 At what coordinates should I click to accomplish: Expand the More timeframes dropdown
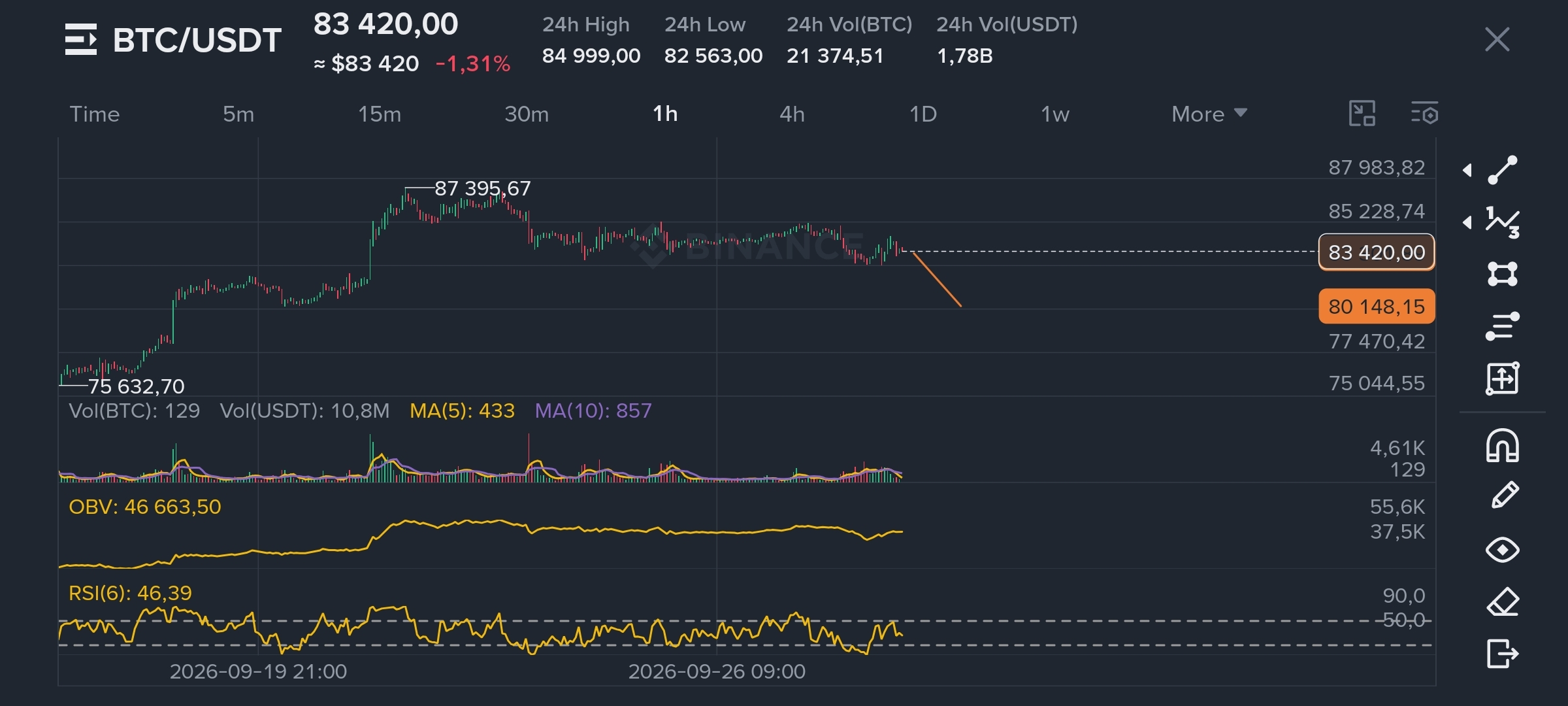1209,114
